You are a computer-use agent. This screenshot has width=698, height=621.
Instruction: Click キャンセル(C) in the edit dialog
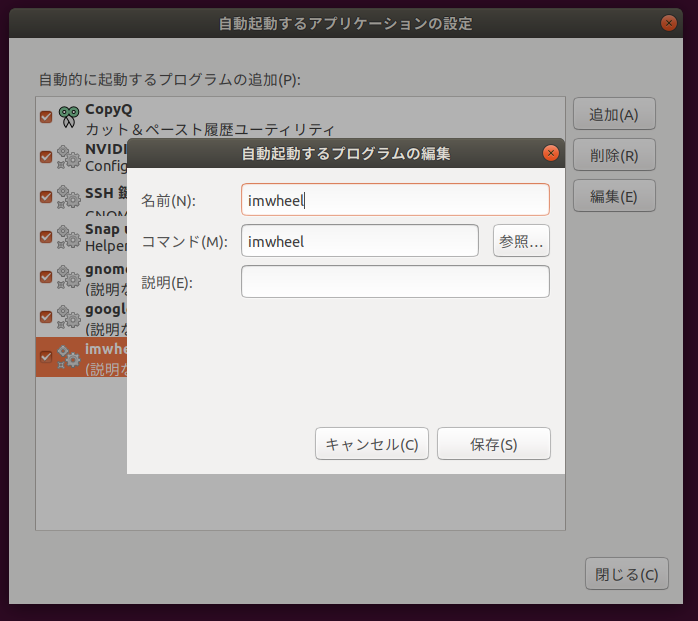click(372, 444)
